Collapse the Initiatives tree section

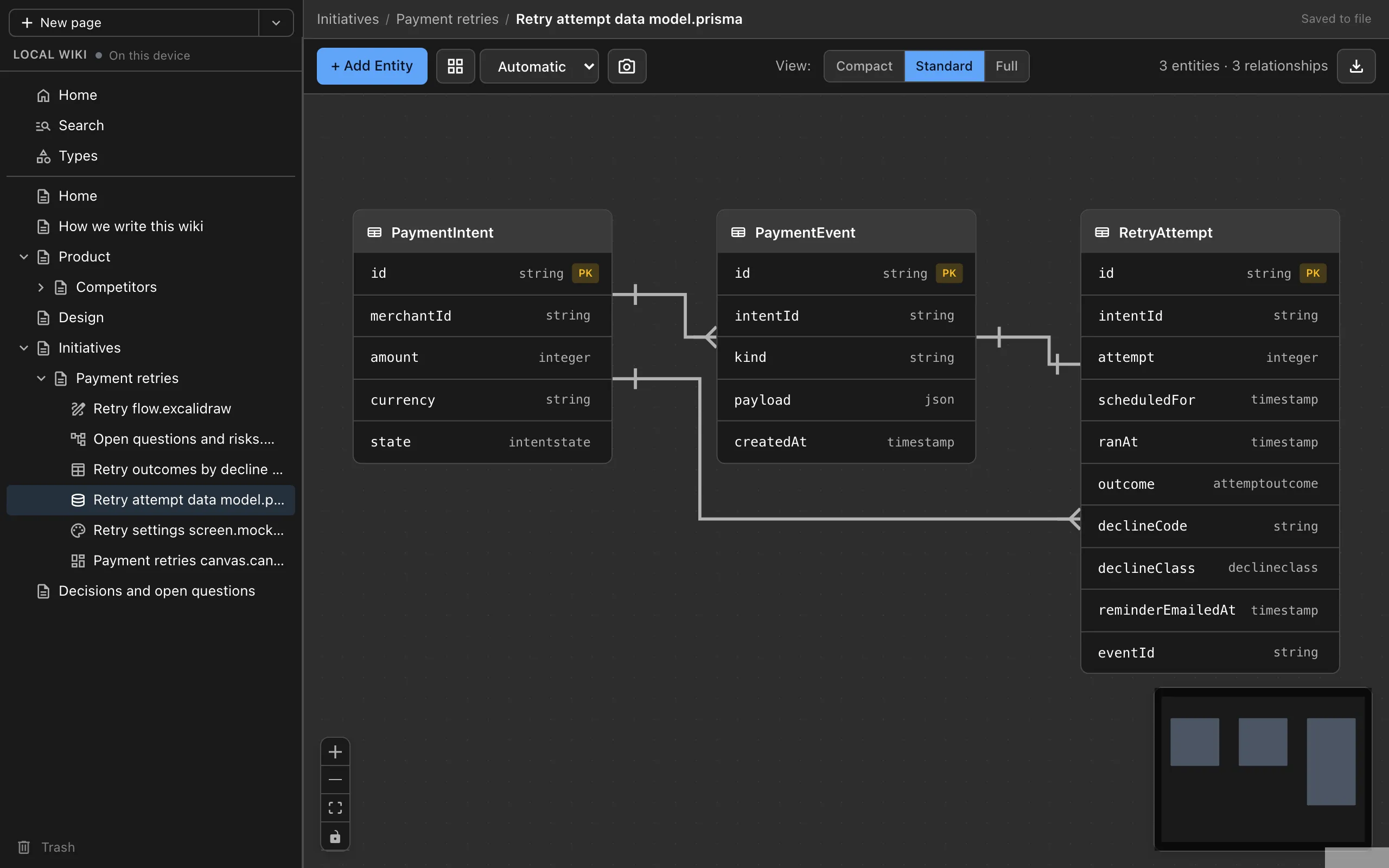[23, 348]
